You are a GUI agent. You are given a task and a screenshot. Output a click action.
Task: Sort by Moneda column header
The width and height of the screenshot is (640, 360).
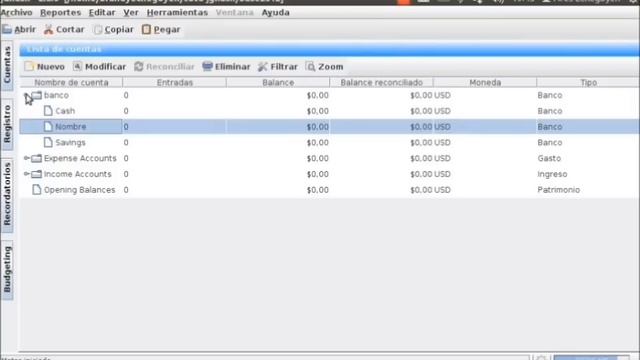485,82
